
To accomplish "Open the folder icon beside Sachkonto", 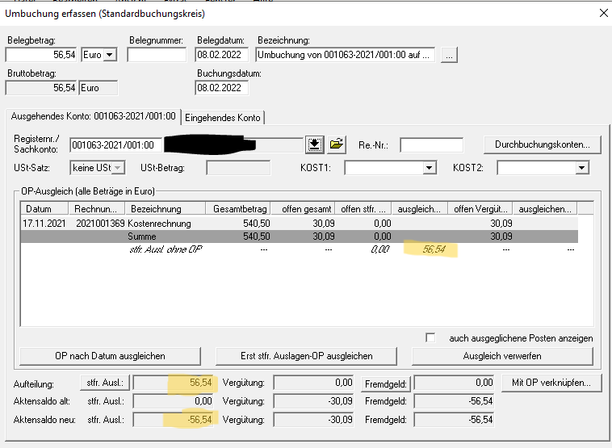I will 336,145.
